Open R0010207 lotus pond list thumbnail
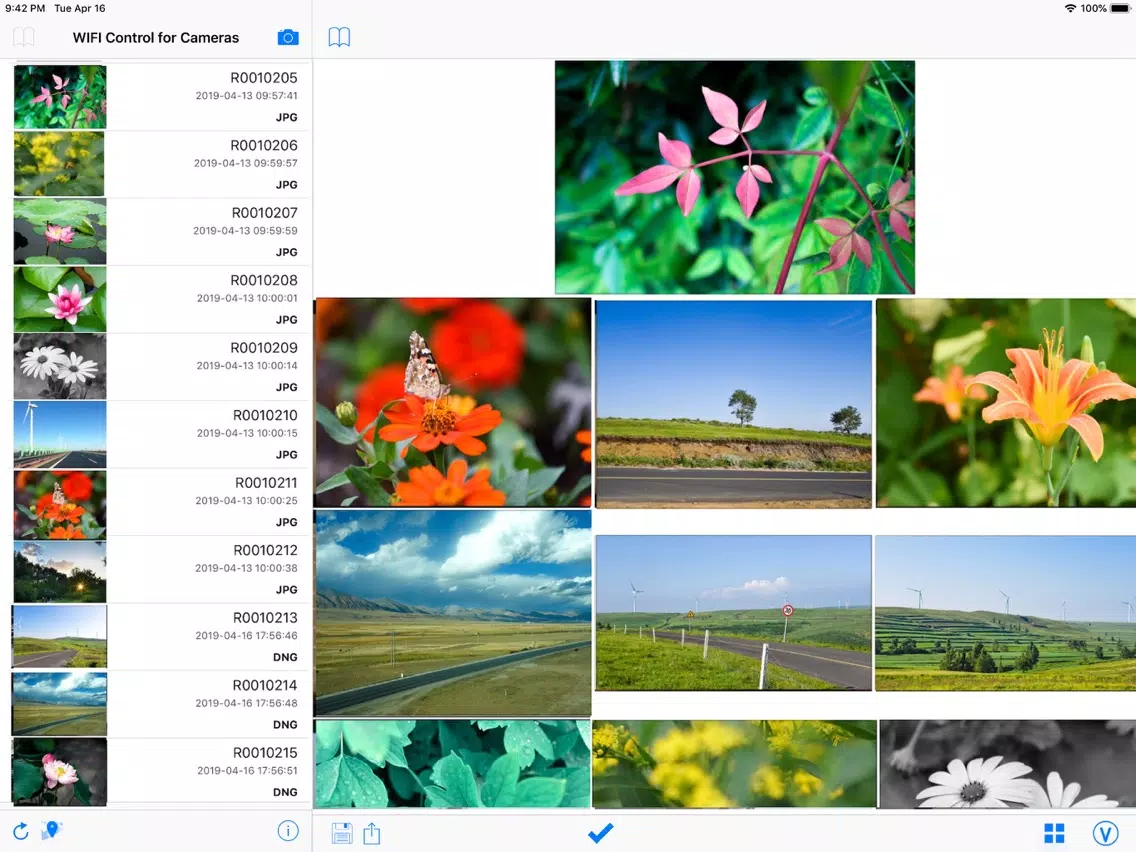1136x852 pixels. pos(60,232)
